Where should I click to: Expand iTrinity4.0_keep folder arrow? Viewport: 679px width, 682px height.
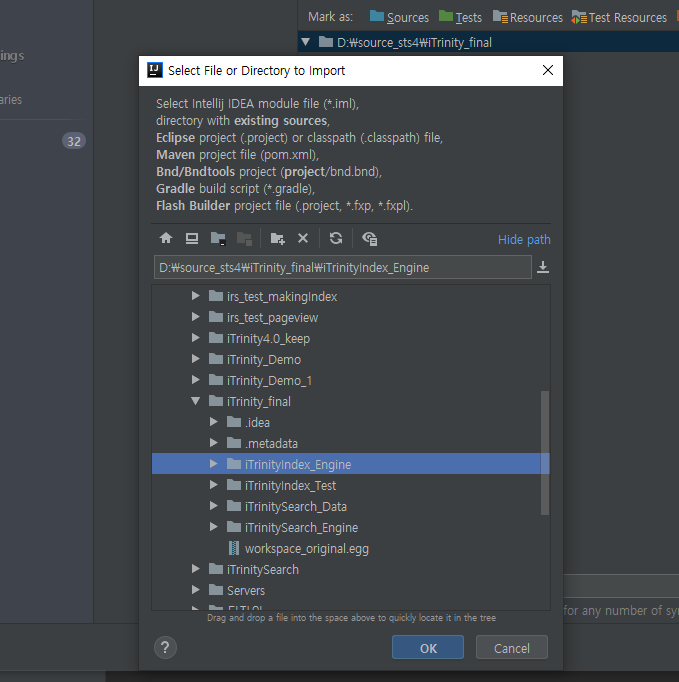pos(196,338)
